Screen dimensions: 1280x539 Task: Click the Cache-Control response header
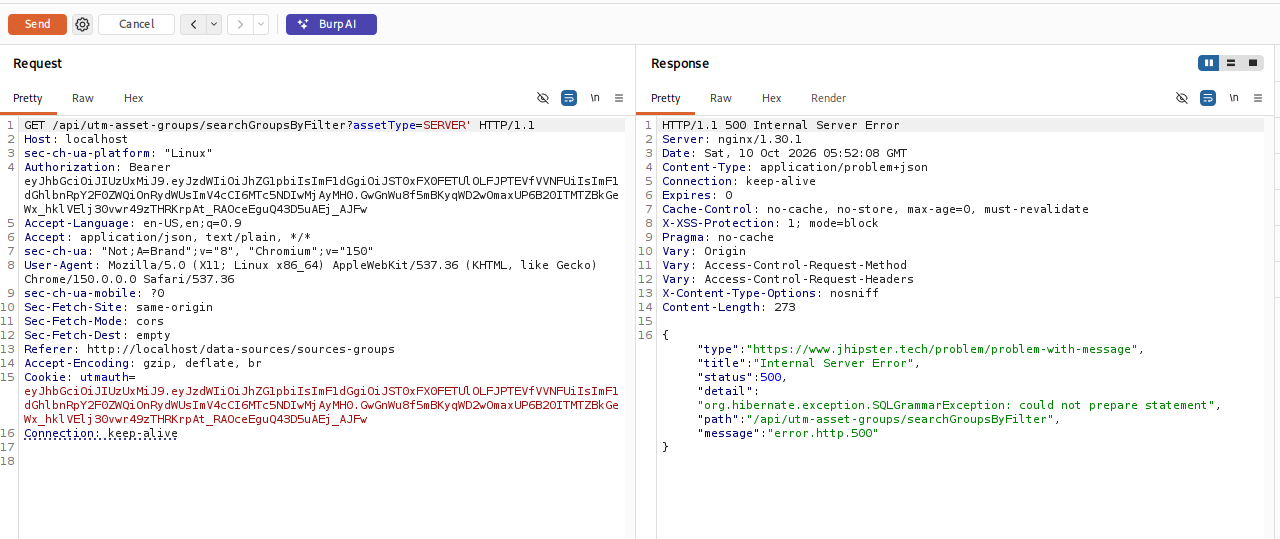[x=875, y=209]
